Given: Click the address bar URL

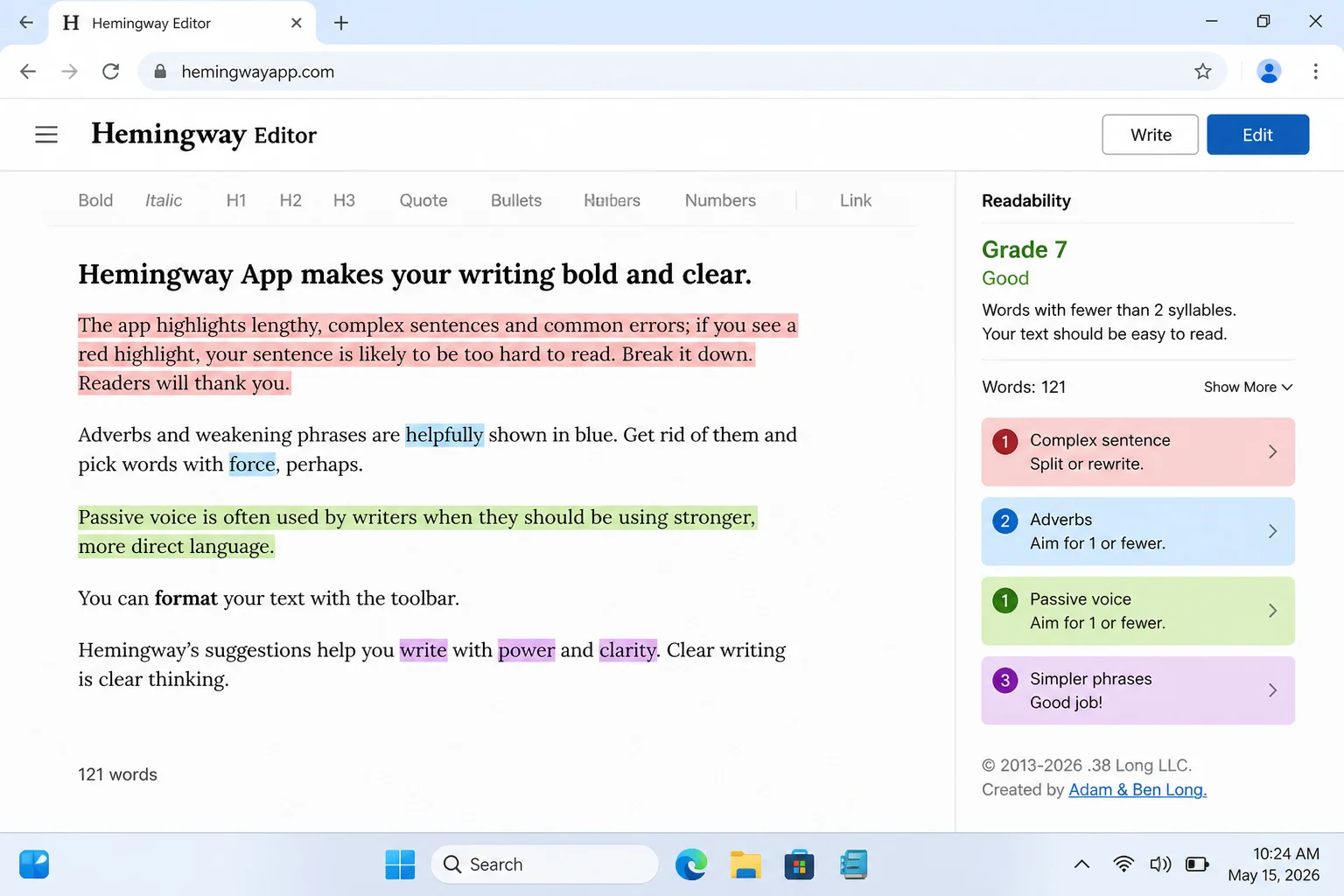Looking at the screenshot, I should (x=257, y=72).
